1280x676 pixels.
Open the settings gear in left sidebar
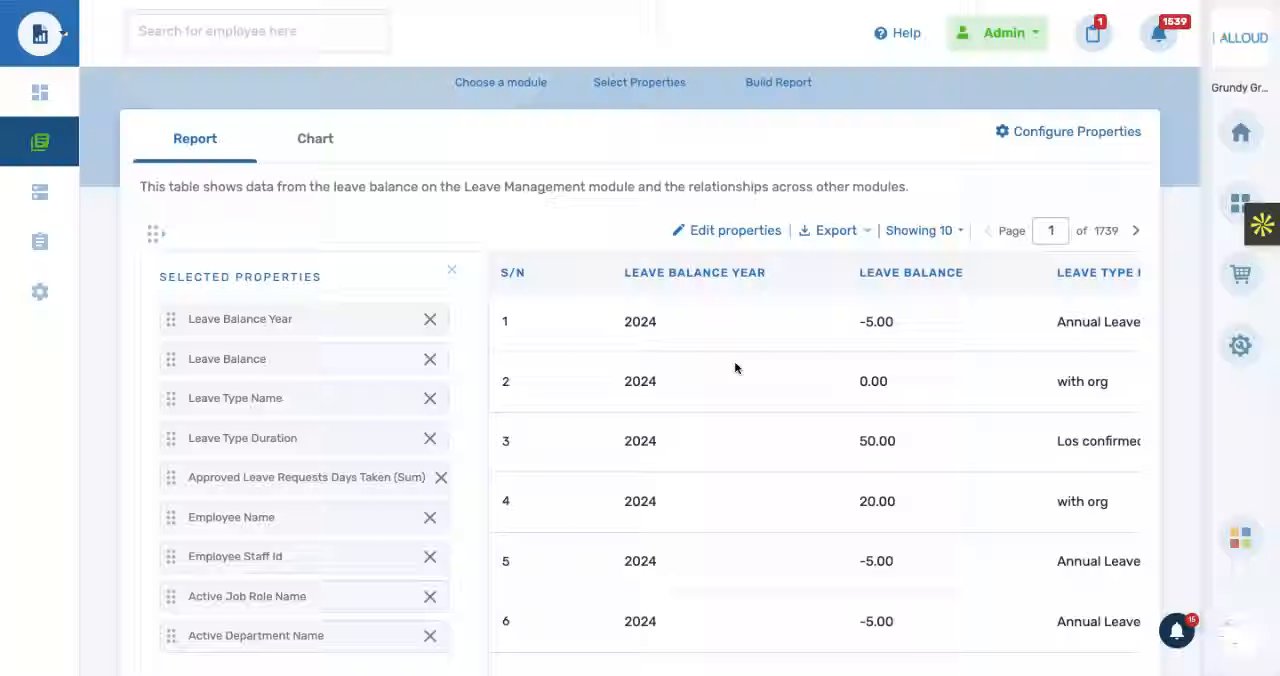40,292
